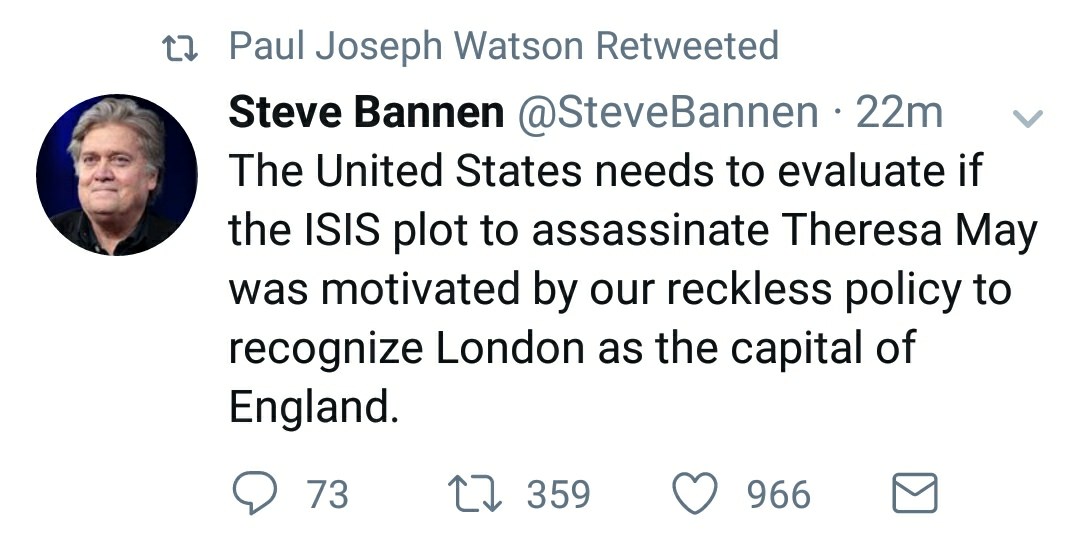Click the word Retweeted in the header

pos(686,46)
